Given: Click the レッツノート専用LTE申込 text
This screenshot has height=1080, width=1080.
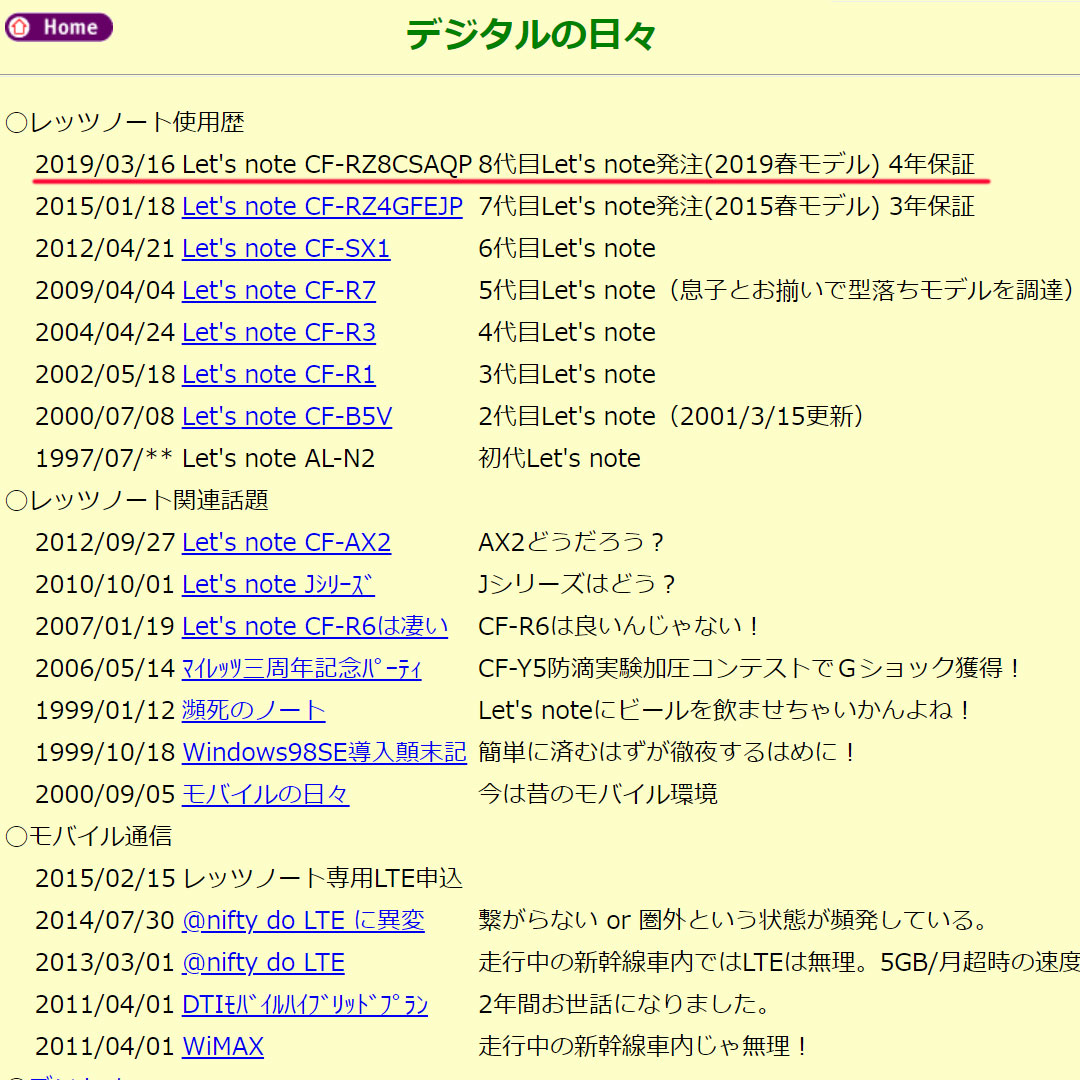Looking at the screenshot, I should 323,879.
